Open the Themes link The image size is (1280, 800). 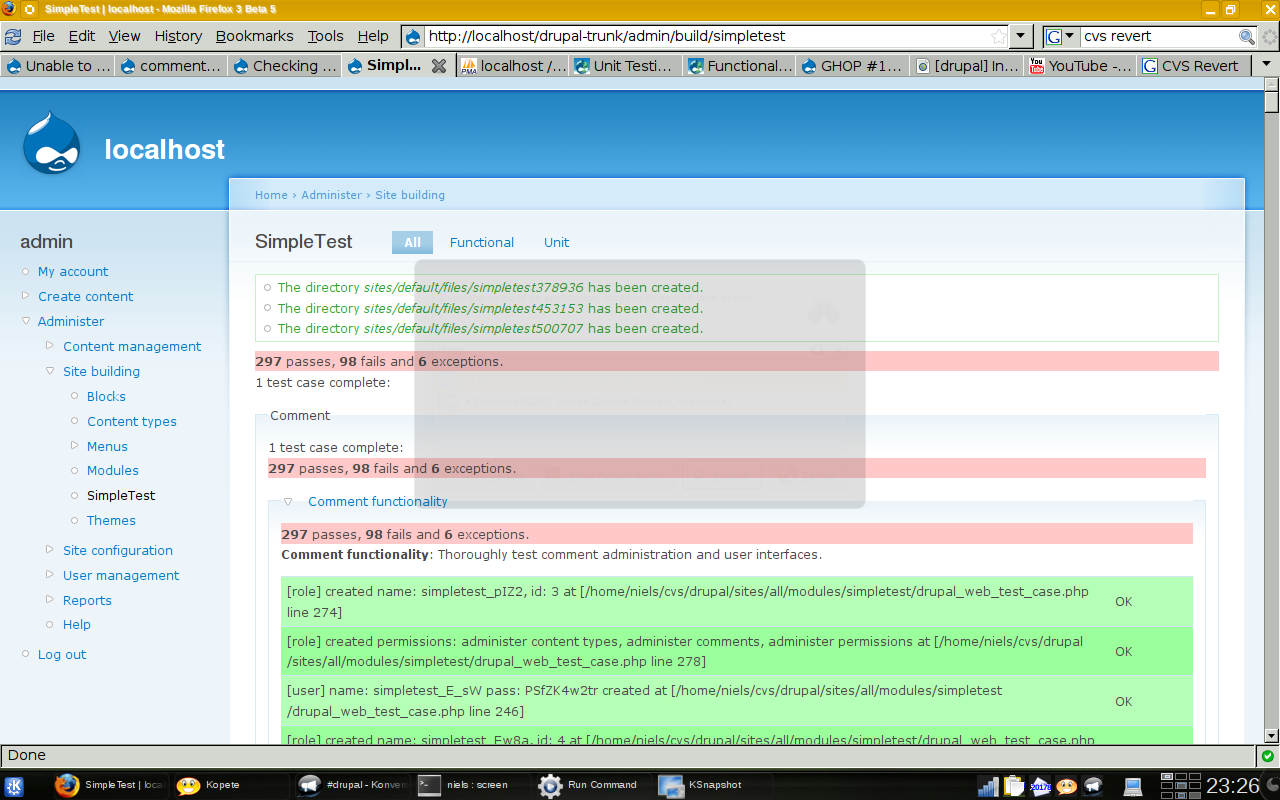click(x=111, y=520)
